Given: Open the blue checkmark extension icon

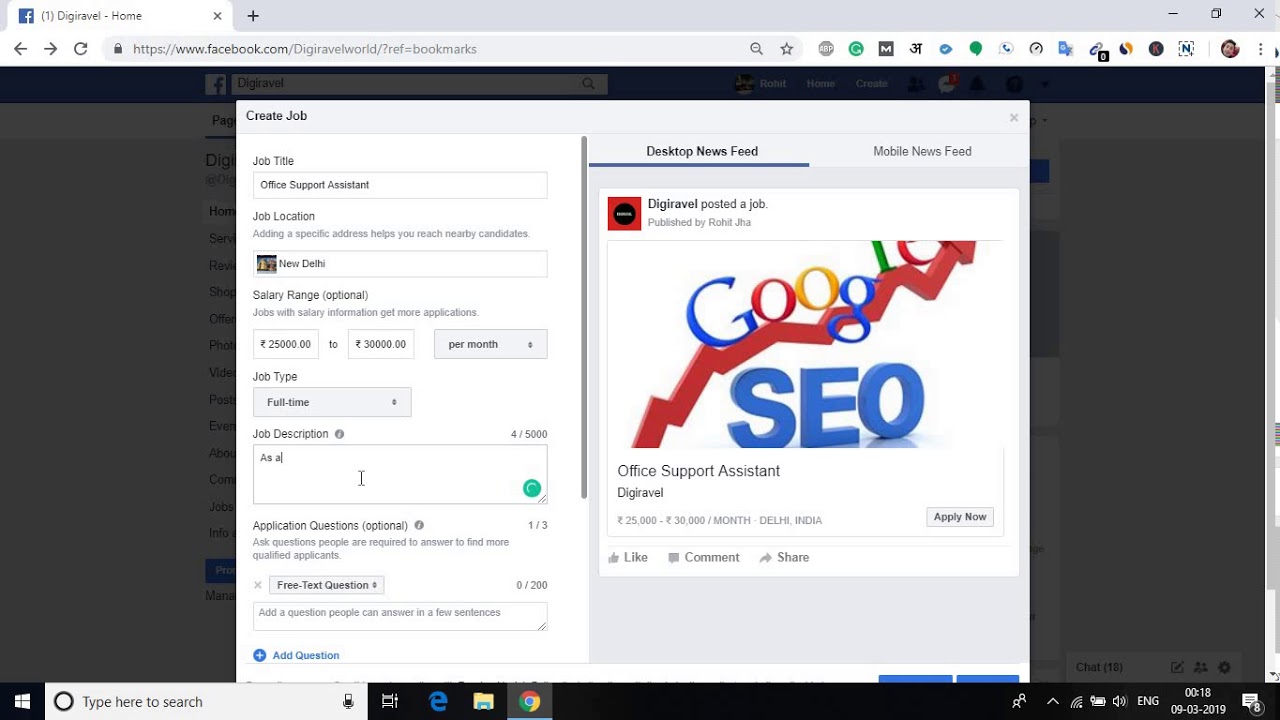Looking at the screenshot, I should 946,48.
